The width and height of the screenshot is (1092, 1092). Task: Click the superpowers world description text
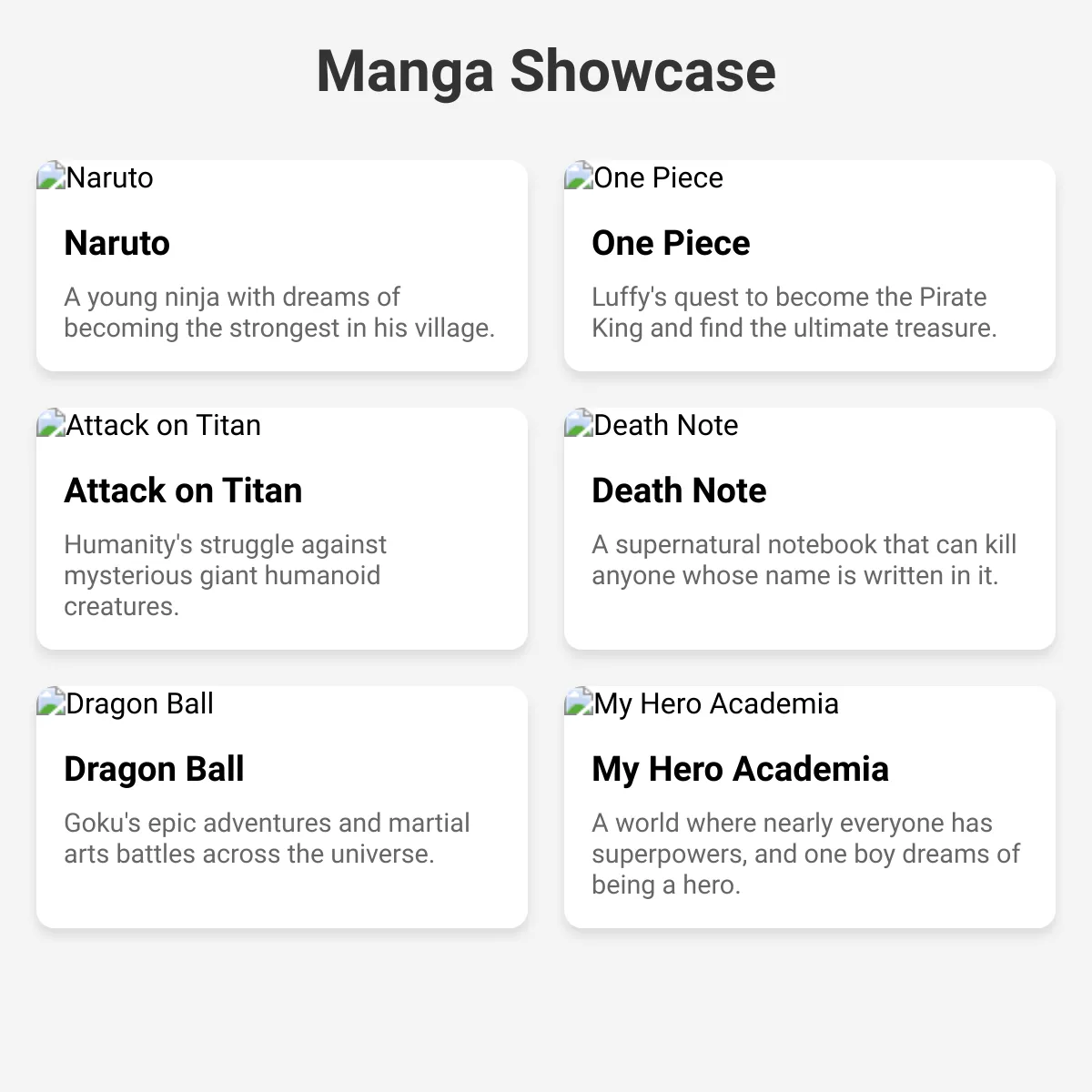point(805,854)
